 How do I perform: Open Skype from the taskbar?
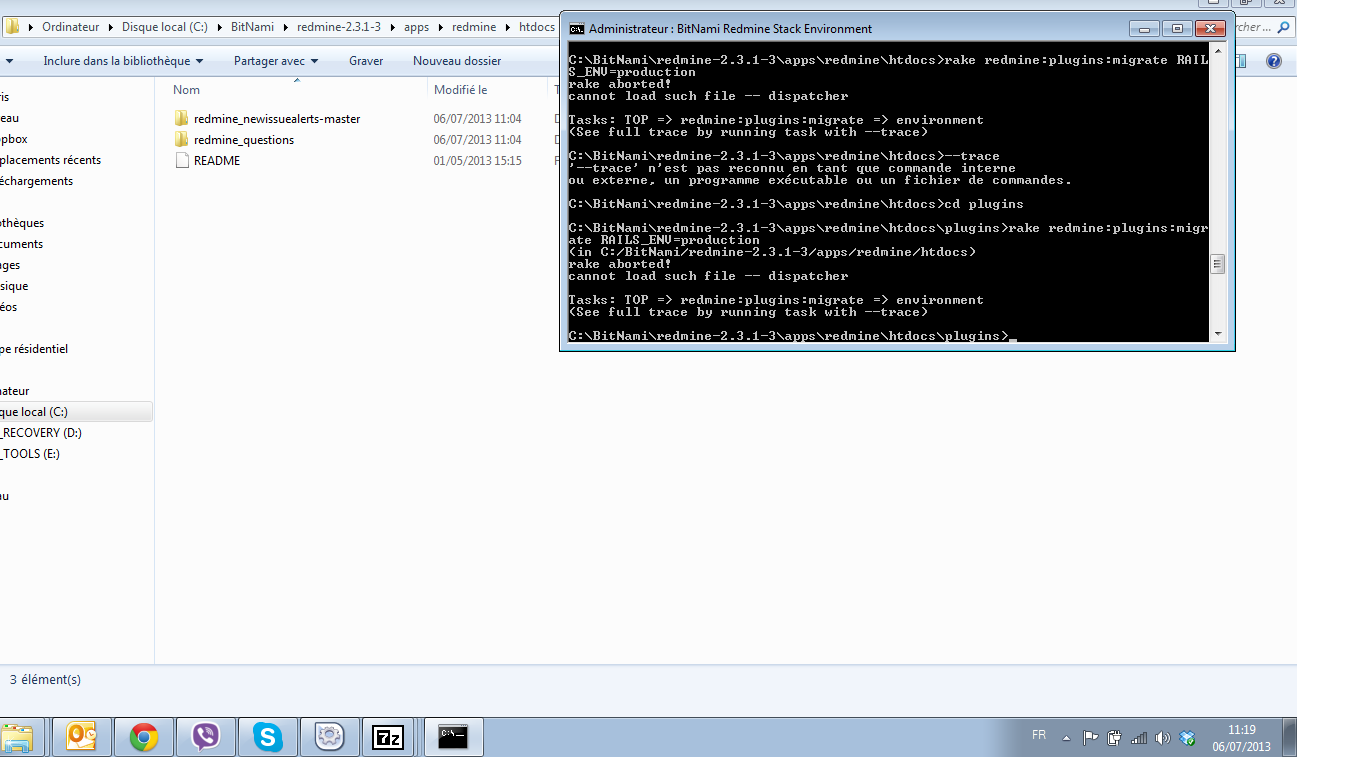[x=268, y=738]
